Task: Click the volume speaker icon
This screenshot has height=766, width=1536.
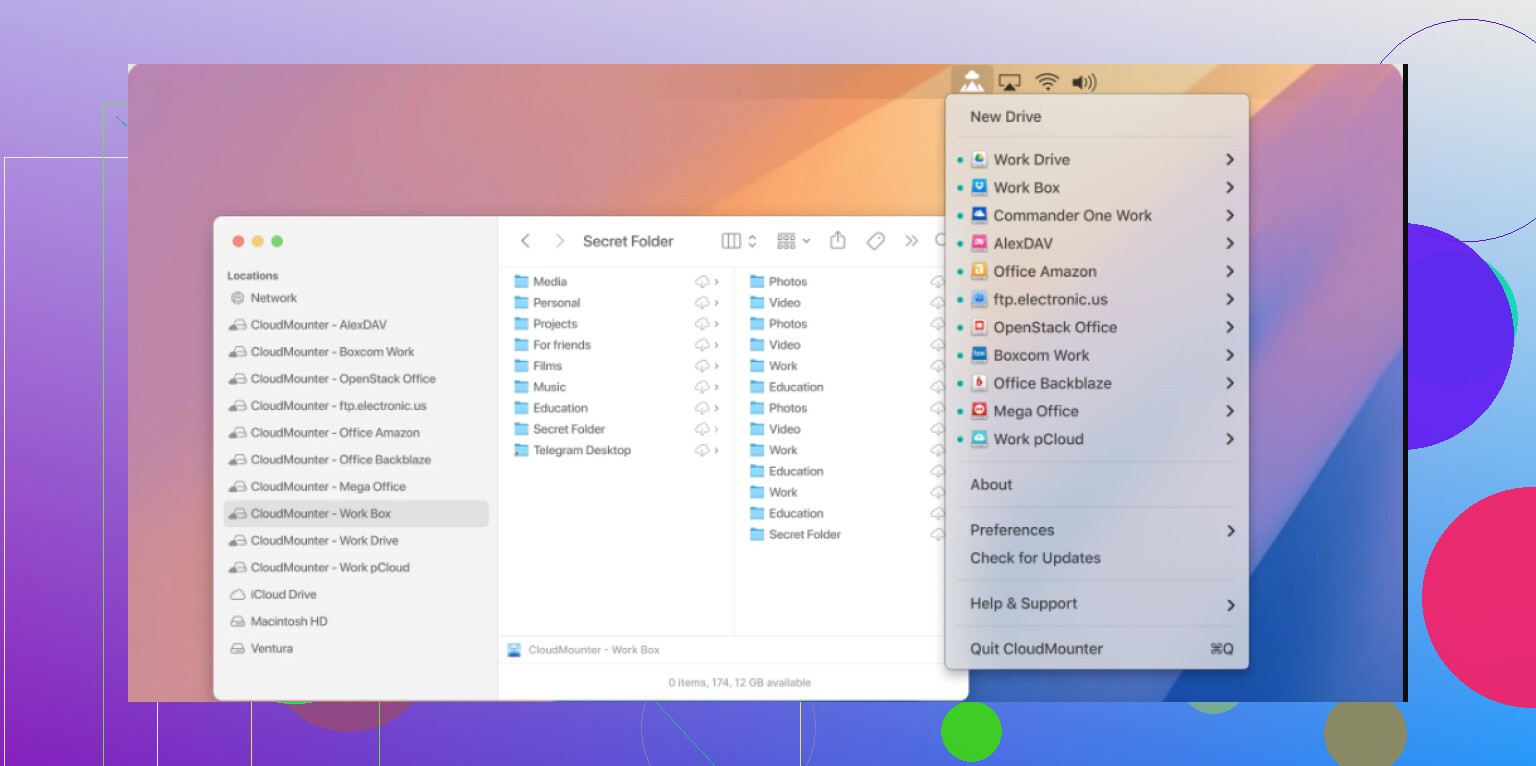Action: click(x=1083, y=82)
